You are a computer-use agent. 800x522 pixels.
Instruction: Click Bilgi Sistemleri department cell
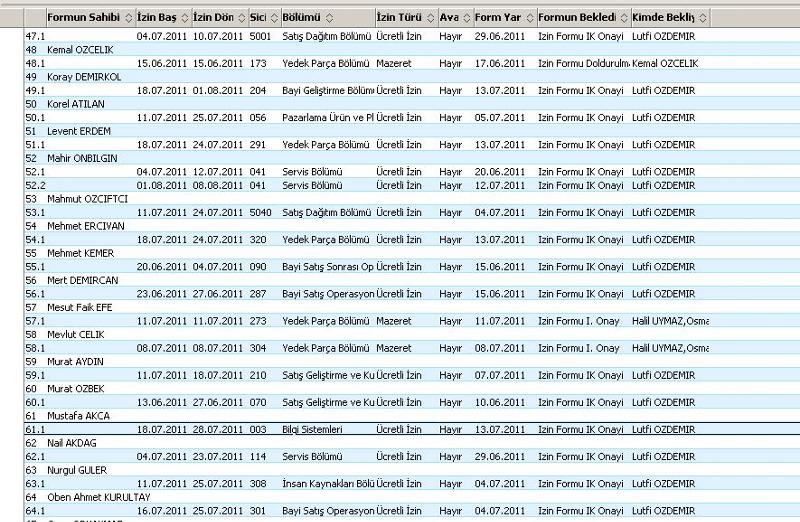point(312,430)
